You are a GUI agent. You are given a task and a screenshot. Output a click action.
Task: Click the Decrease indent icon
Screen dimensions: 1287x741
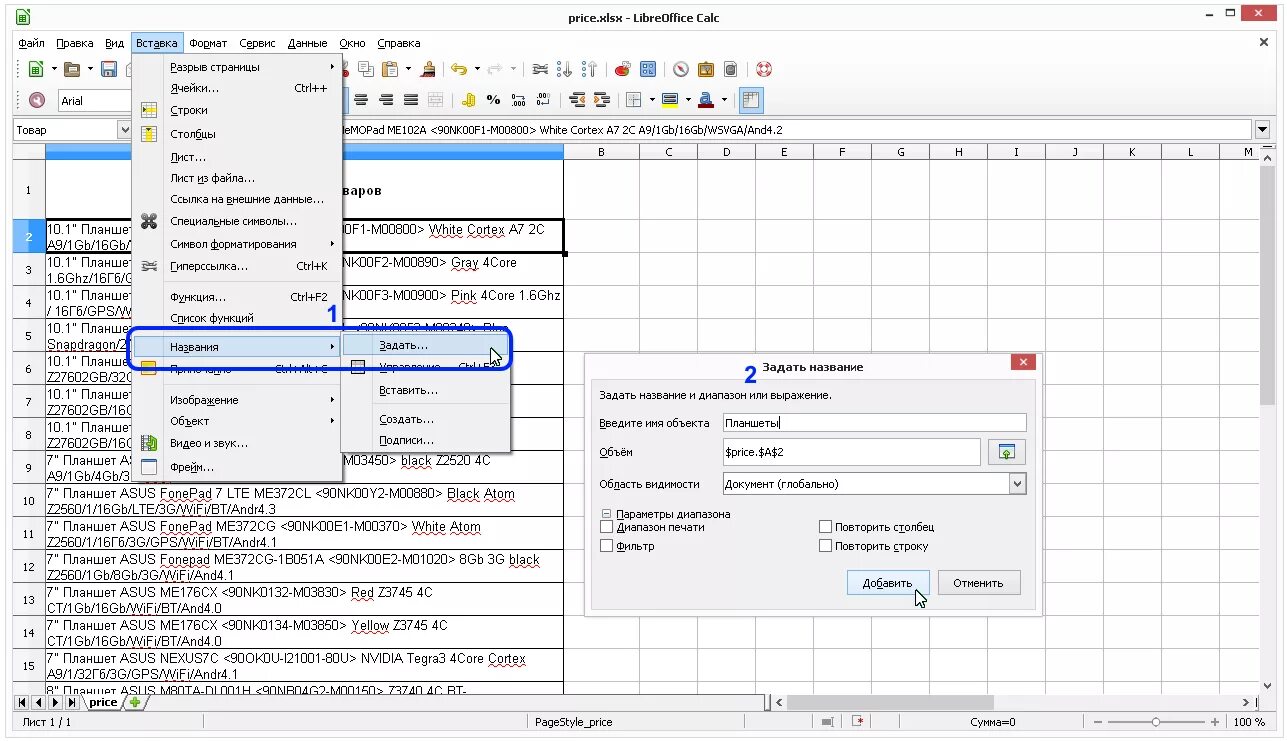577,100
